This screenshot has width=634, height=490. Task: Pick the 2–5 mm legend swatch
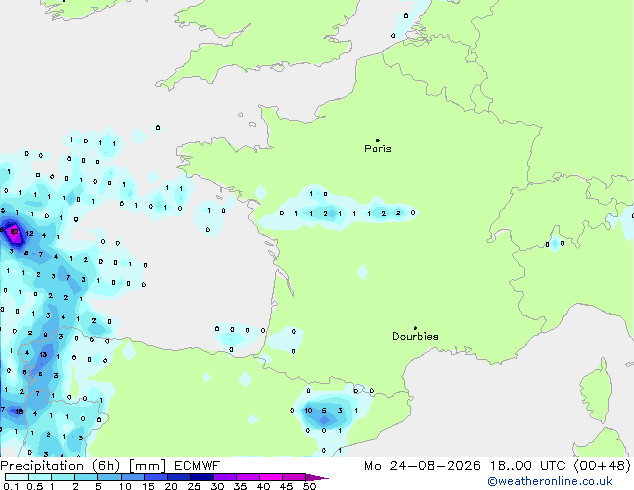click(86, 477)
